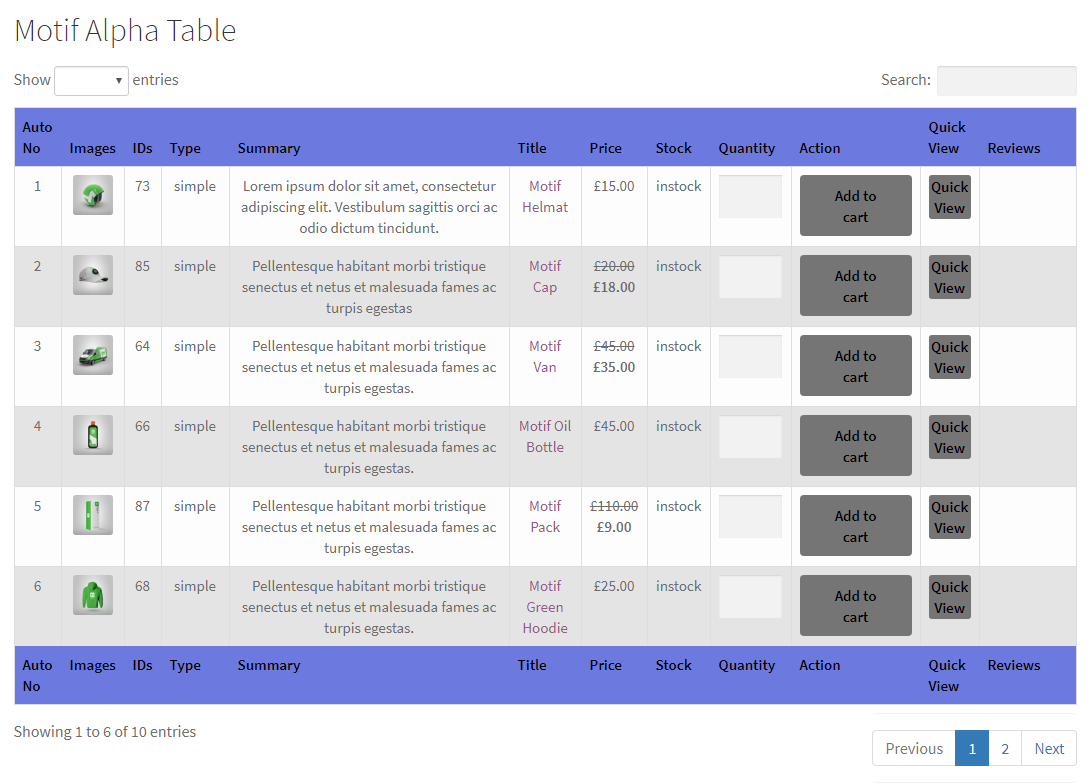The width and height of the screenshot is (1092, 784).
Task: Sort by the IDs column header
Action: [142, 148]
